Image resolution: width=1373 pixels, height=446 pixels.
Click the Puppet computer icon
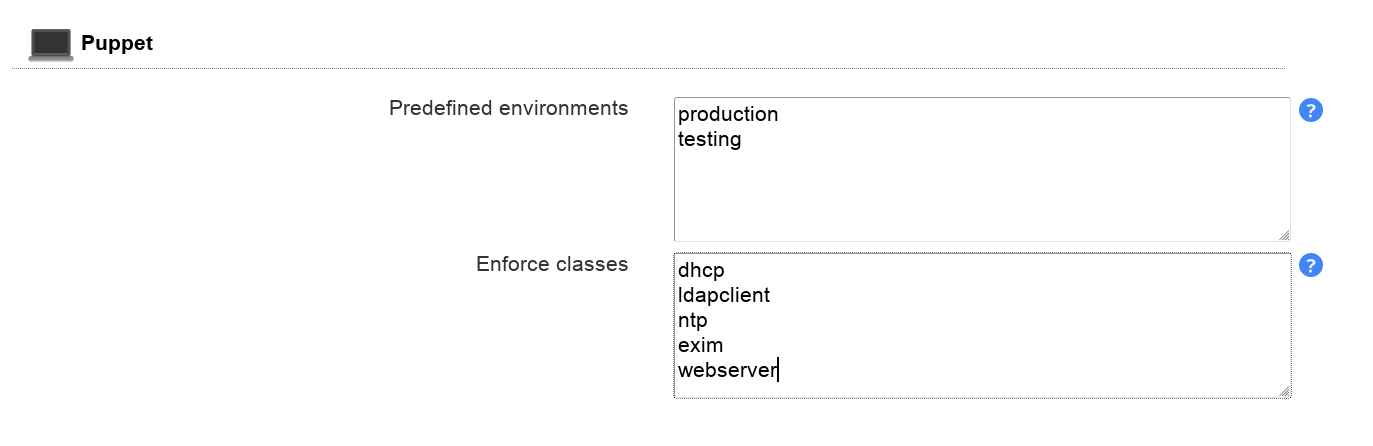click(50, 45)
